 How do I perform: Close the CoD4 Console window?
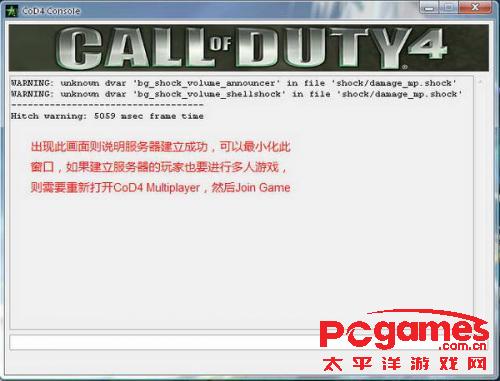coord(475,7)
